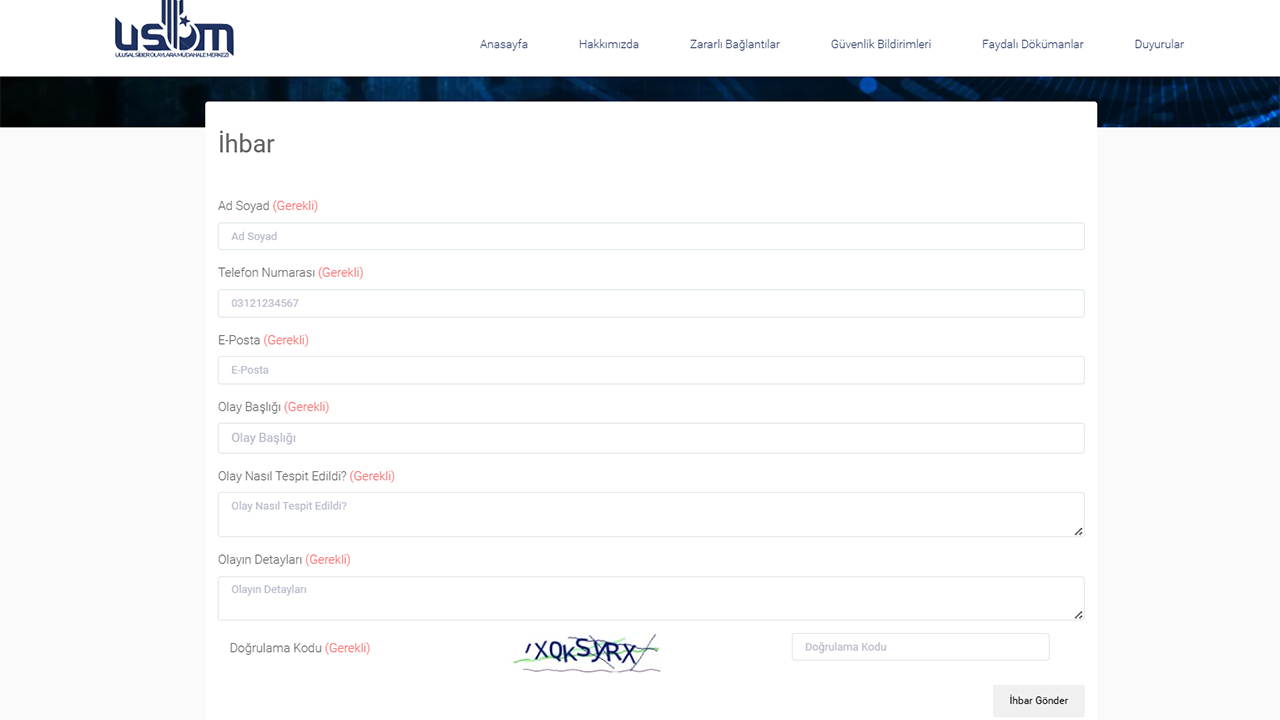Screen dimensions: 1280x720
Task: Focus the Ad Soyad input field
Action: click(650, 236)
